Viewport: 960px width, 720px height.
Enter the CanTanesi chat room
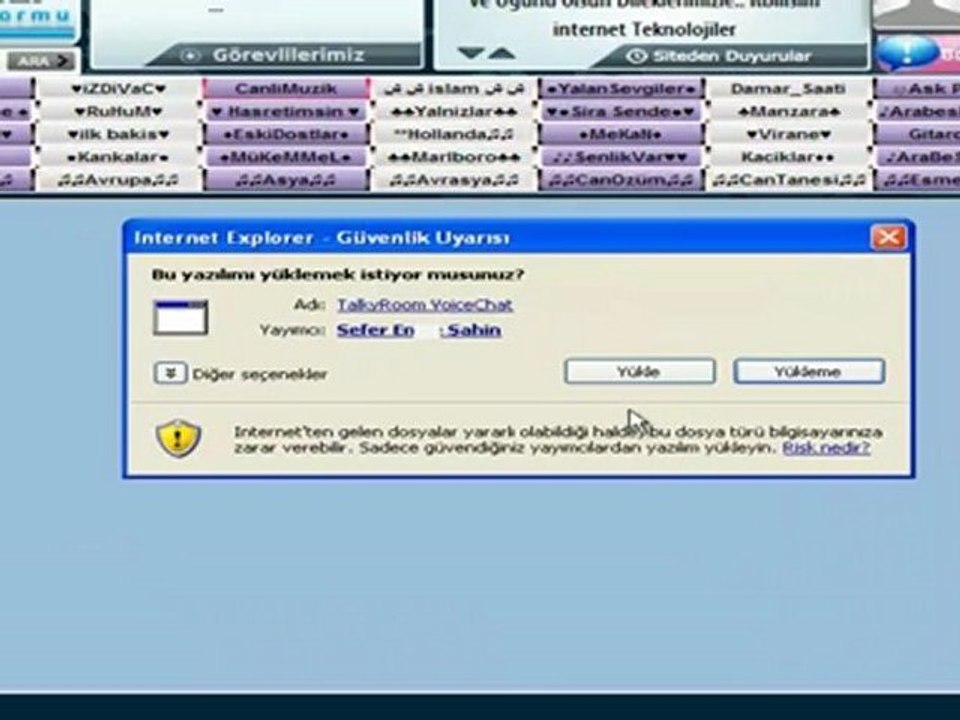tap(789, 180)
